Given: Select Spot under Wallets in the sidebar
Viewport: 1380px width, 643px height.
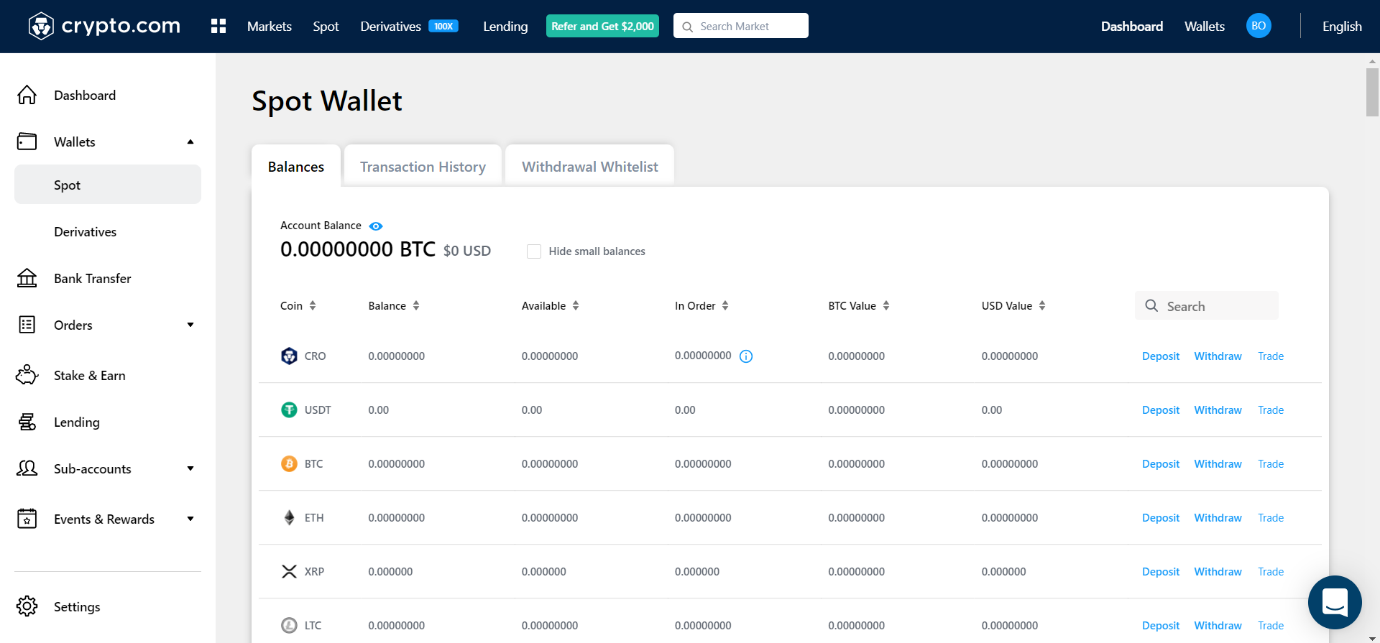Looking at the screenshot, I should (x=108, y=185).
